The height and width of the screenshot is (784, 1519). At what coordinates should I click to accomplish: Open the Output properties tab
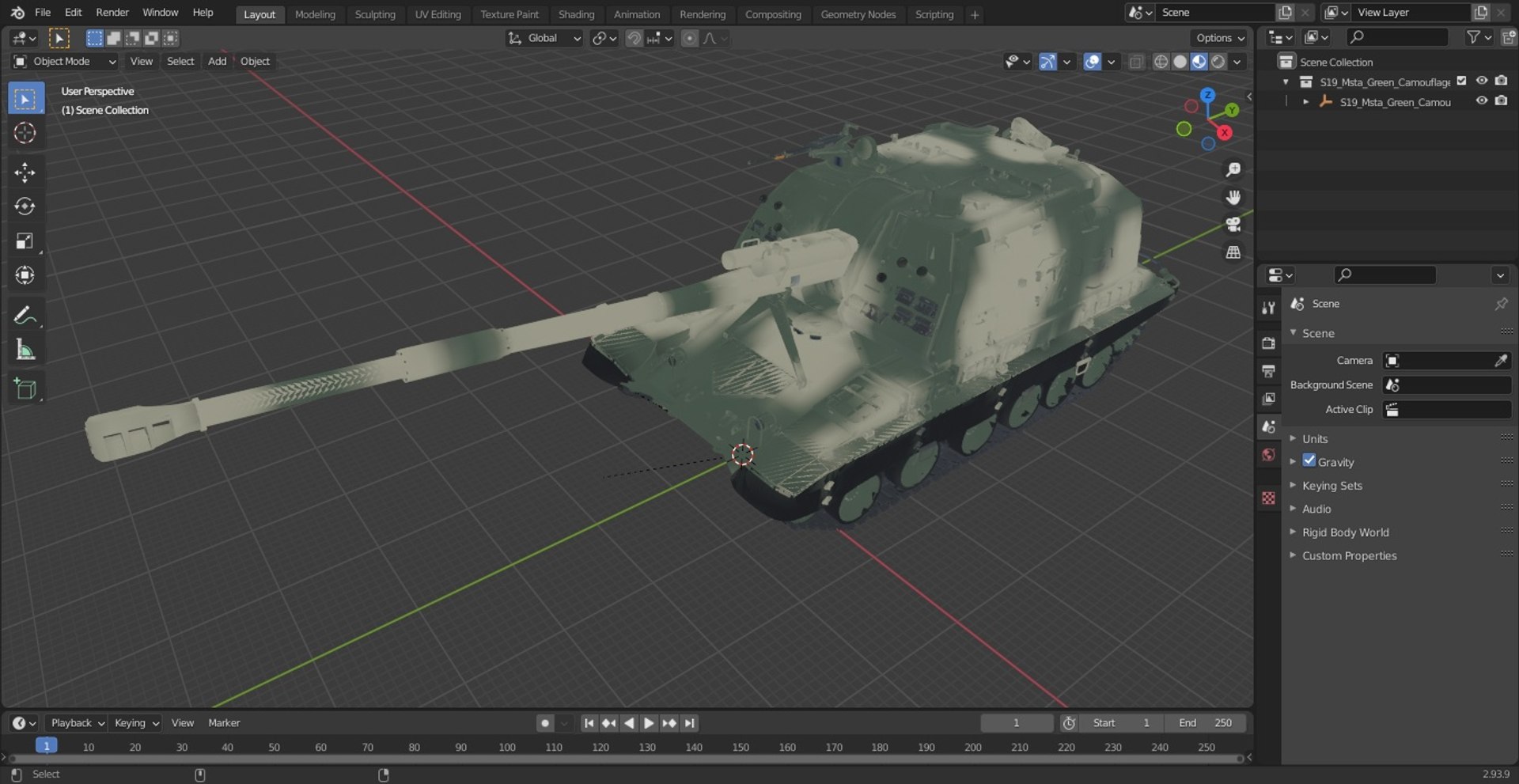pyautogui.click(x=1269, y=370)
